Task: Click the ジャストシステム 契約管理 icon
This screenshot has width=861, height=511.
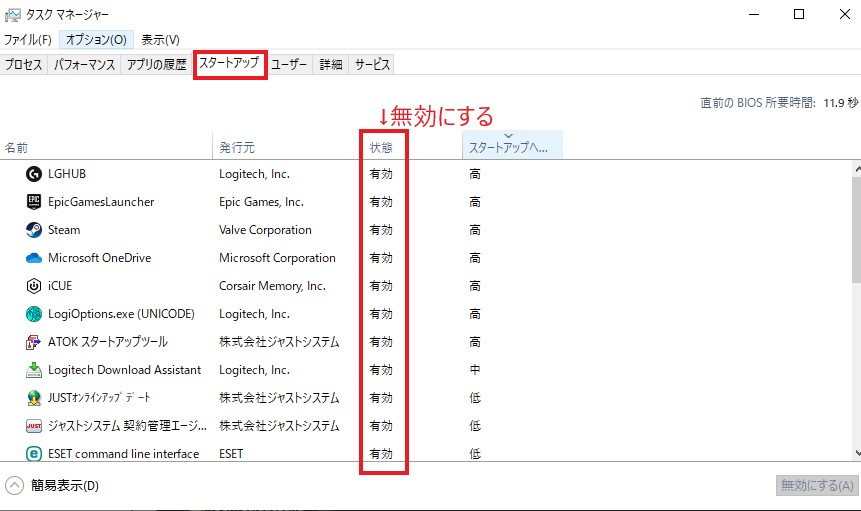Action: pyautogui.click(x=34, y=426)
